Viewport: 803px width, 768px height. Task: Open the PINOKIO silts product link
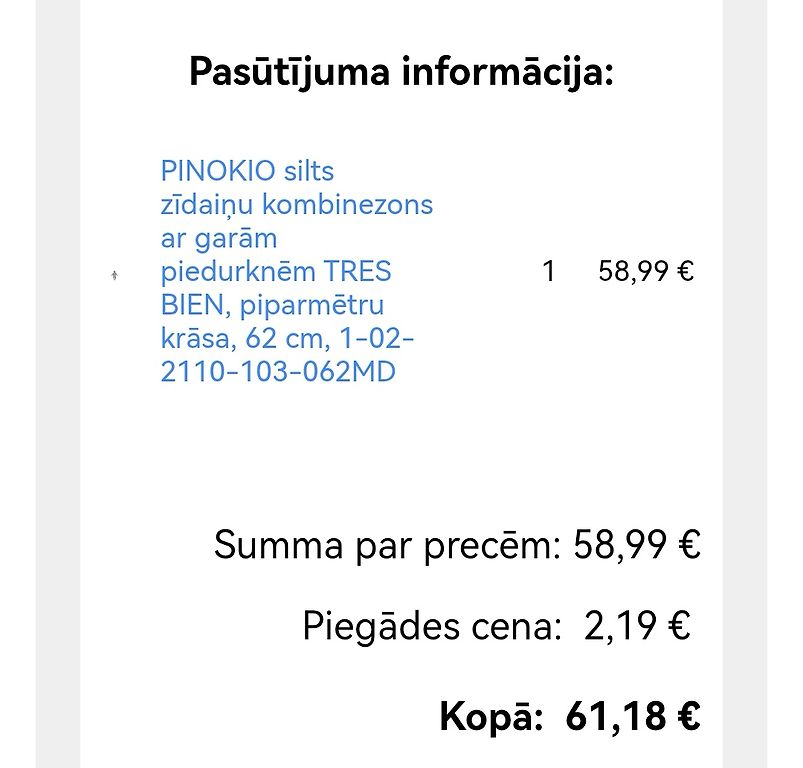click(x=247, y=171)
